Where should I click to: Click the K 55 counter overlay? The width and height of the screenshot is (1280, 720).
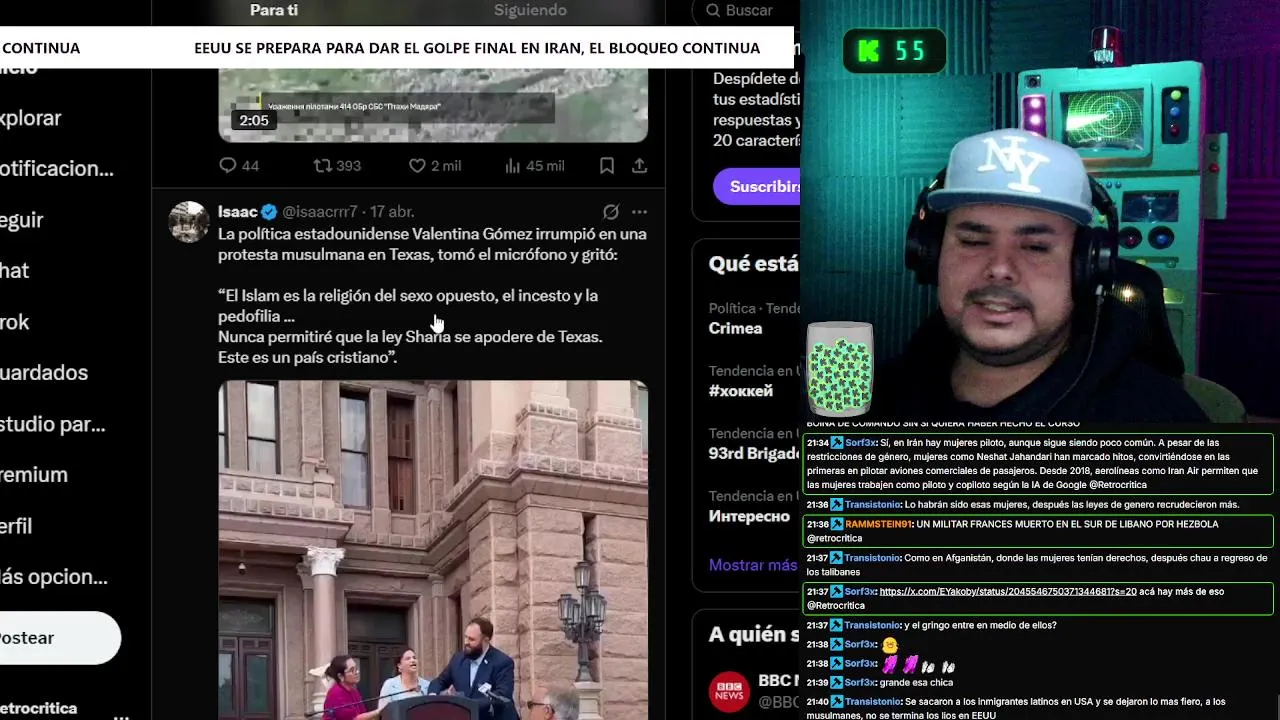point(893,52)
